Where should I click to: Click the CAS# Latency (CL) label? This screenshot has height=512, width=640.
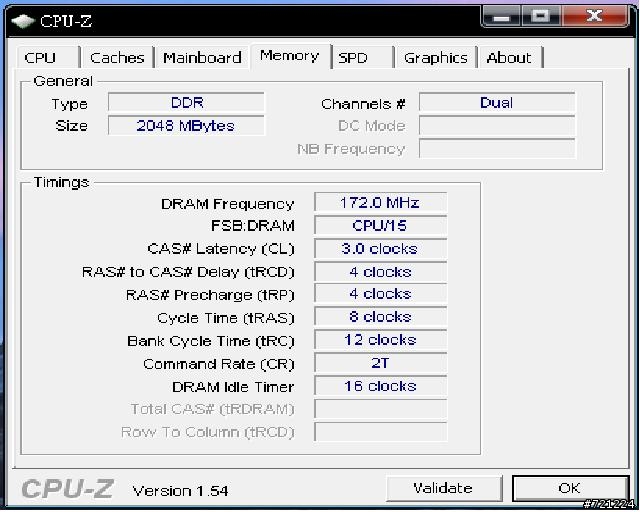coord(221,249)
